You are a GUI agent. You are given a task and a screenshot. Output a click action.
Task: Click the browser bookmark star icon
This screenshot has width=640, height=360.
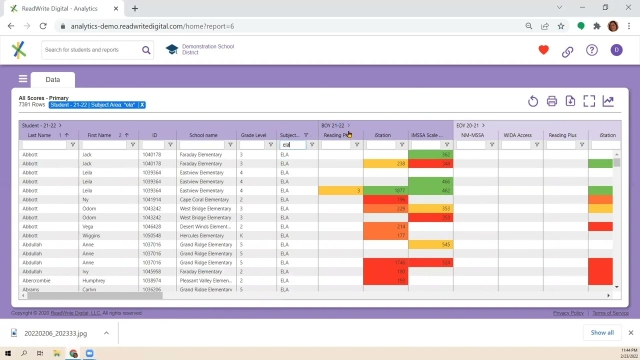[561, 26]
